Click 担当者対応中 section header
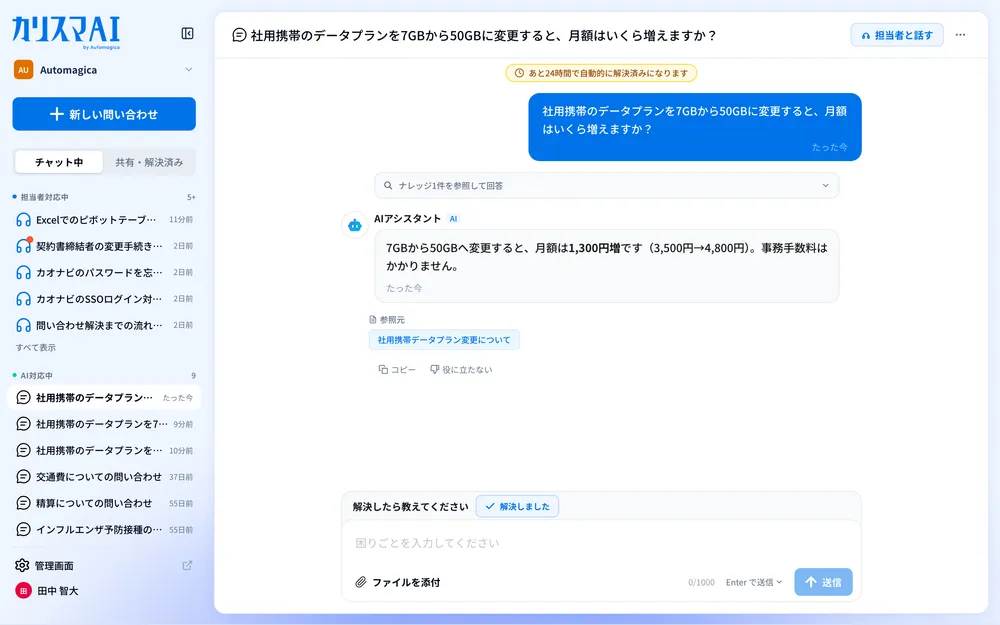This screenshot has width=1000, height=625. [x=45, y=197]
